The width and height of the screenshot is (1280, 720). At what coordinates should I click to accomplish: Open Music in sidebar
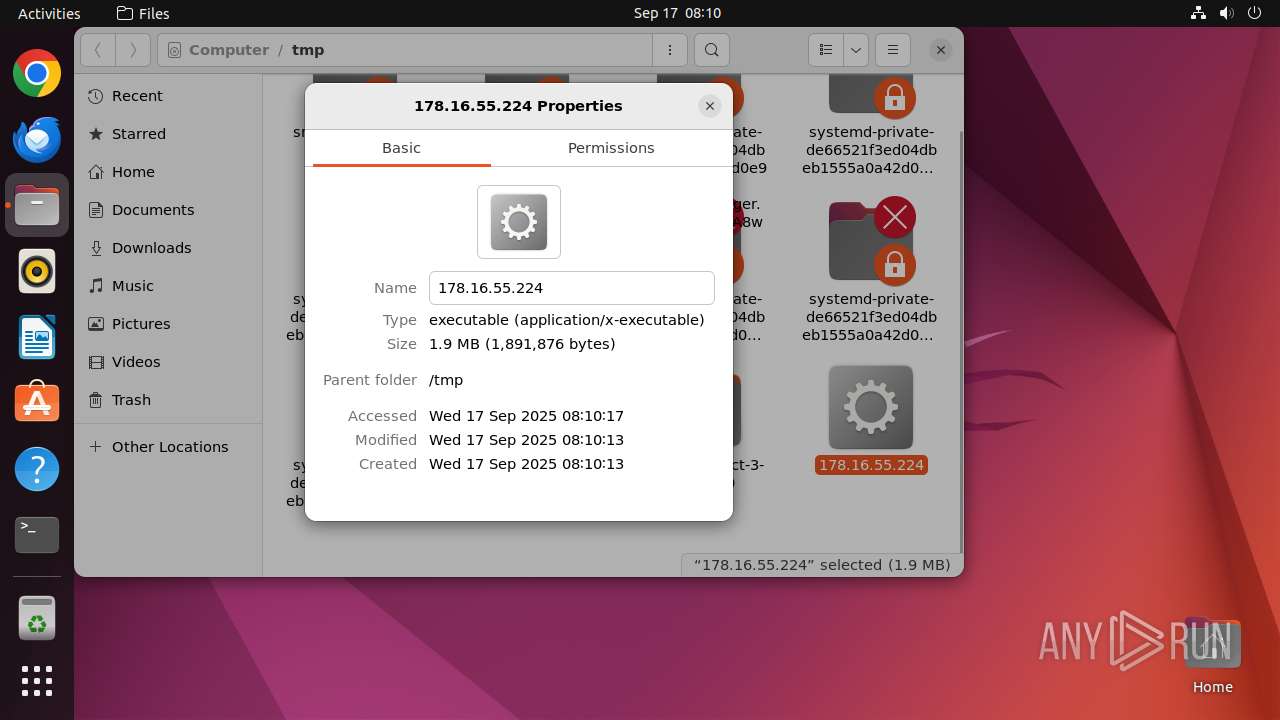point(168,286)
